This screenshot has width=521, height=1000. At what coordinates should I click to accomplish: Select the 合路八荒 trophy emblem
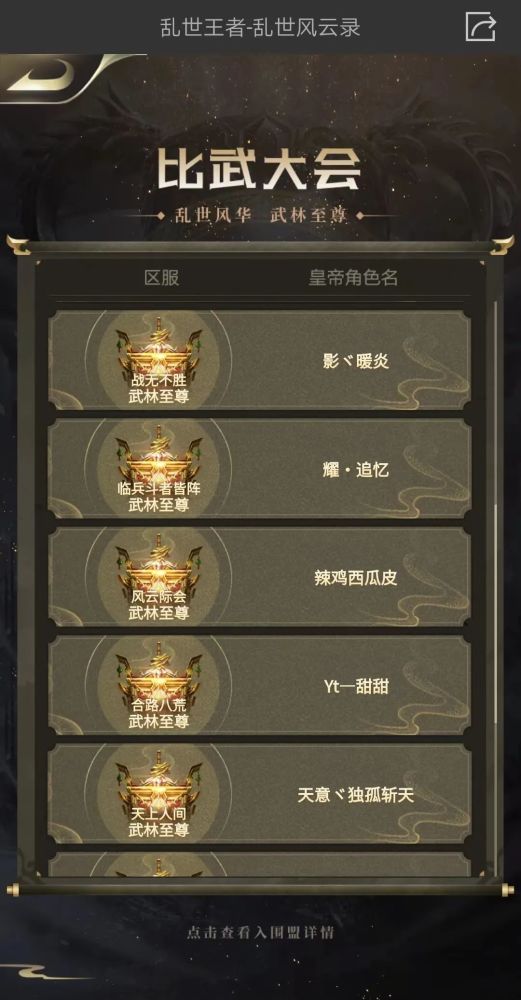(x=159, y=686)
